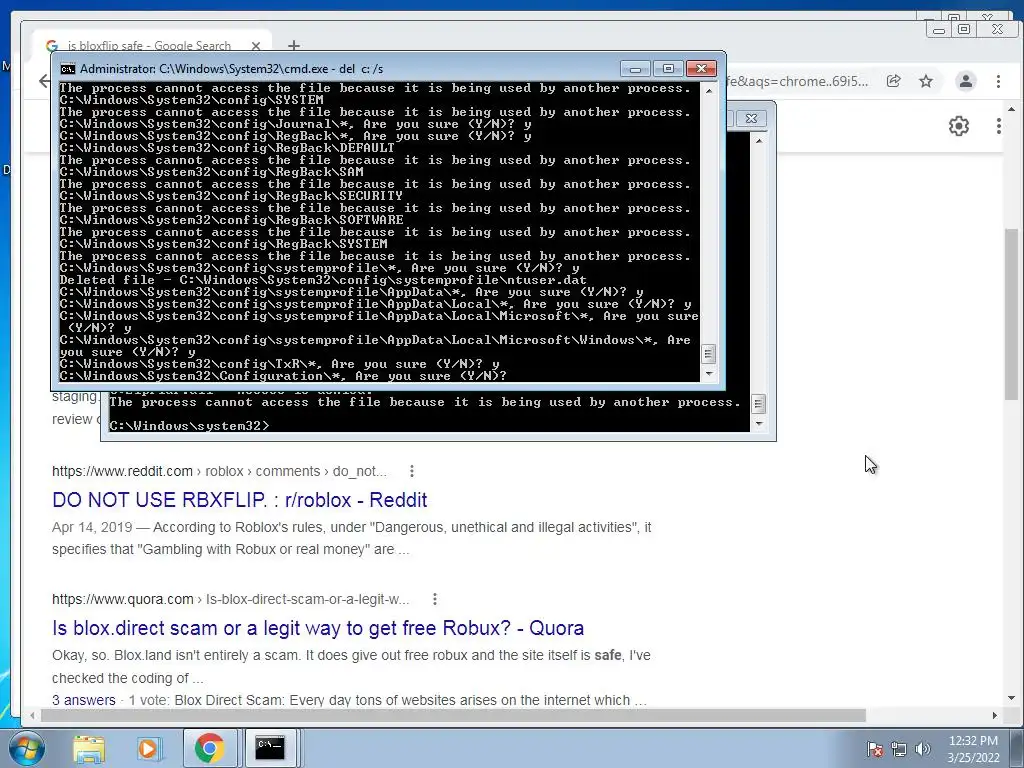The height and width of the screenshot is (768, 1024).
Task: Open the Windows Start menu orb
Action: (x=27, y=748)
